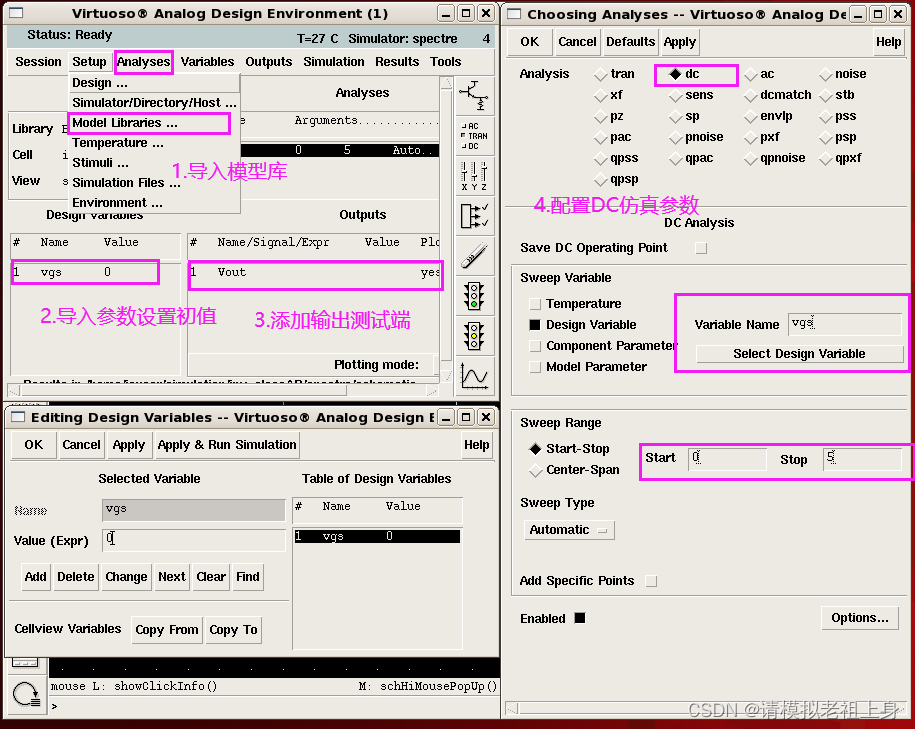This screenshot has height=729, width=915.
Task: Open the Analyses menu
Action: pyautogui.click(x=143, y=62)
